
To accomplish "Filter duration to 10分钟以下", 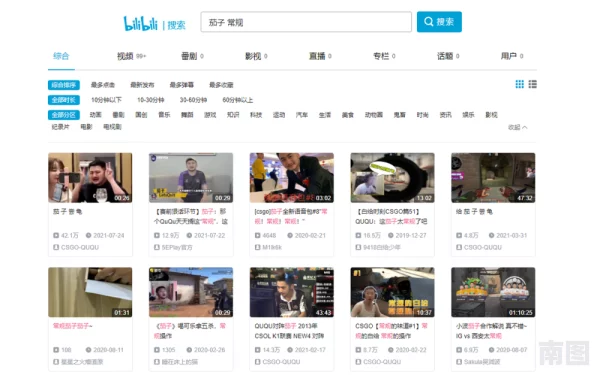I will click(106, 100).
